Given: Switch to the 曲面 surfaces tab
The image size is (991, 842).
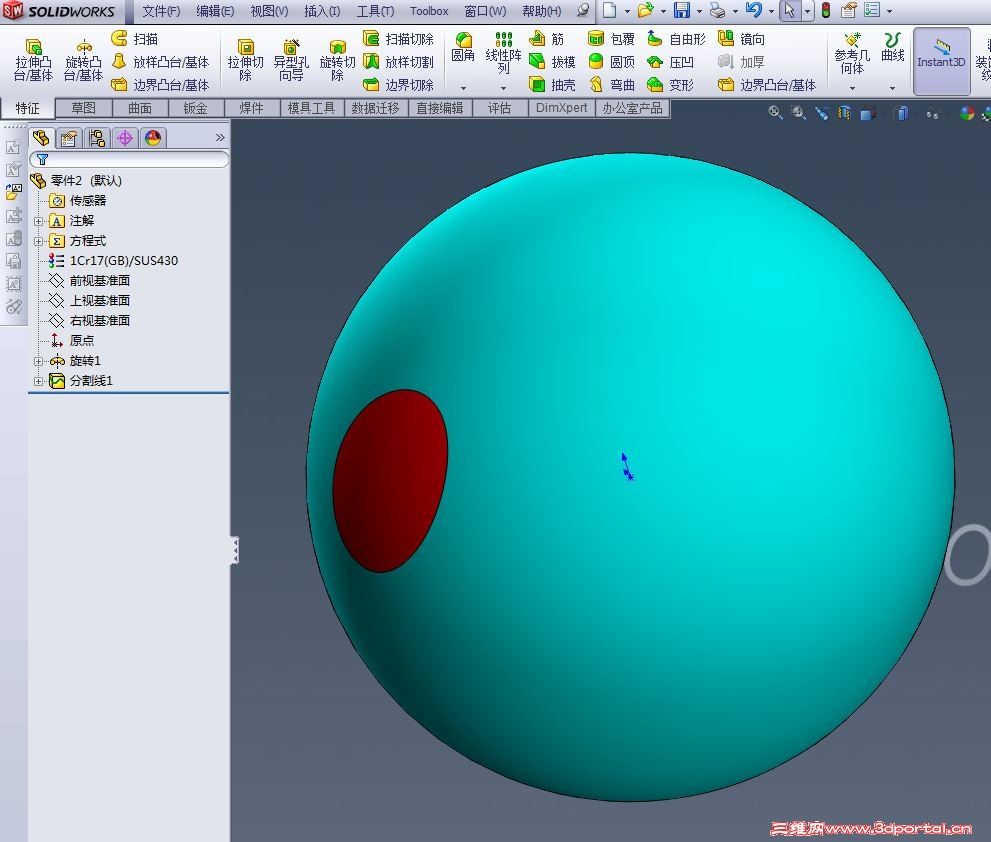Looking at the screenshot, I should (140, 108).
